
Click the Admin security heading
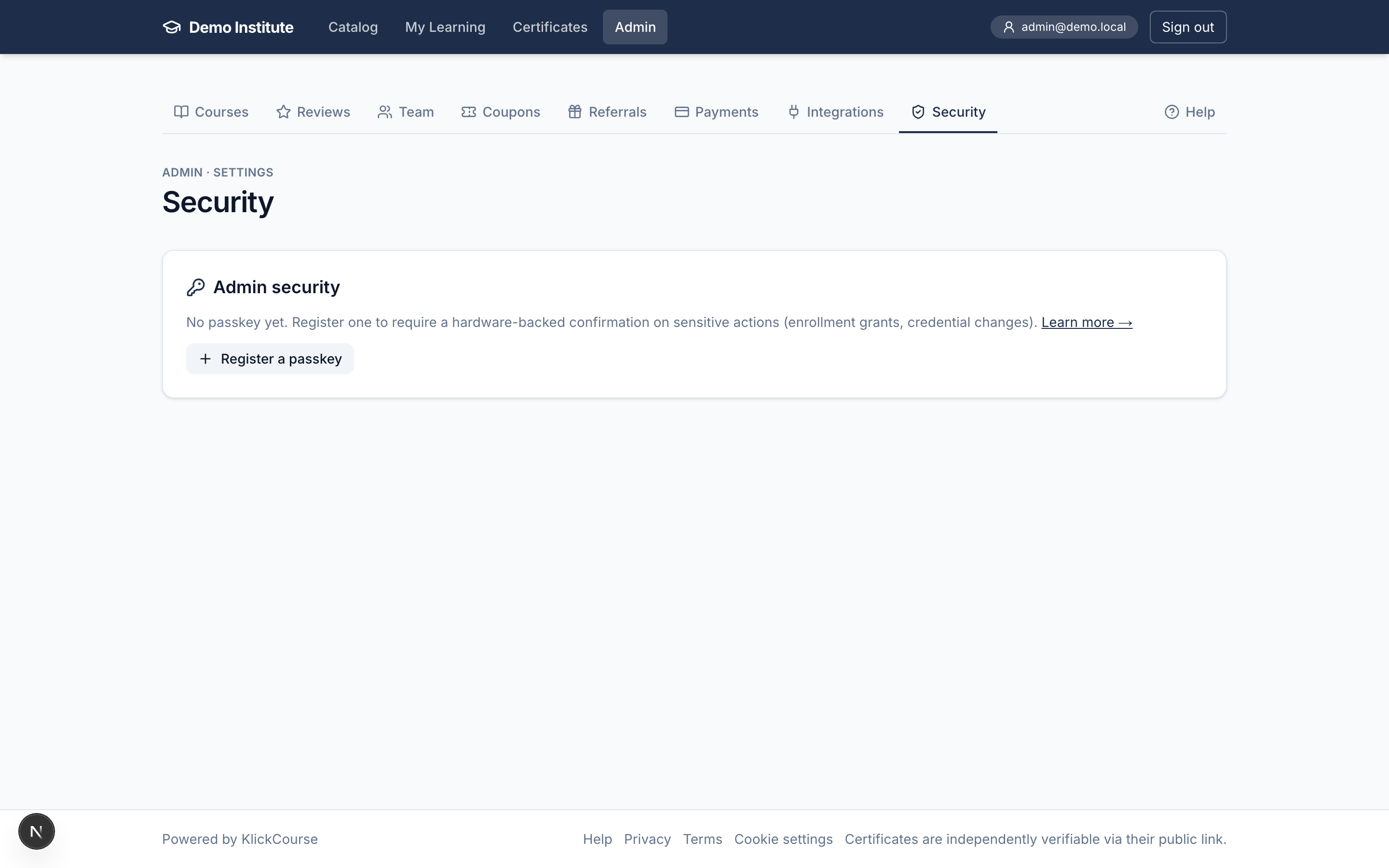pyautogui.click(x=277, y=287)
